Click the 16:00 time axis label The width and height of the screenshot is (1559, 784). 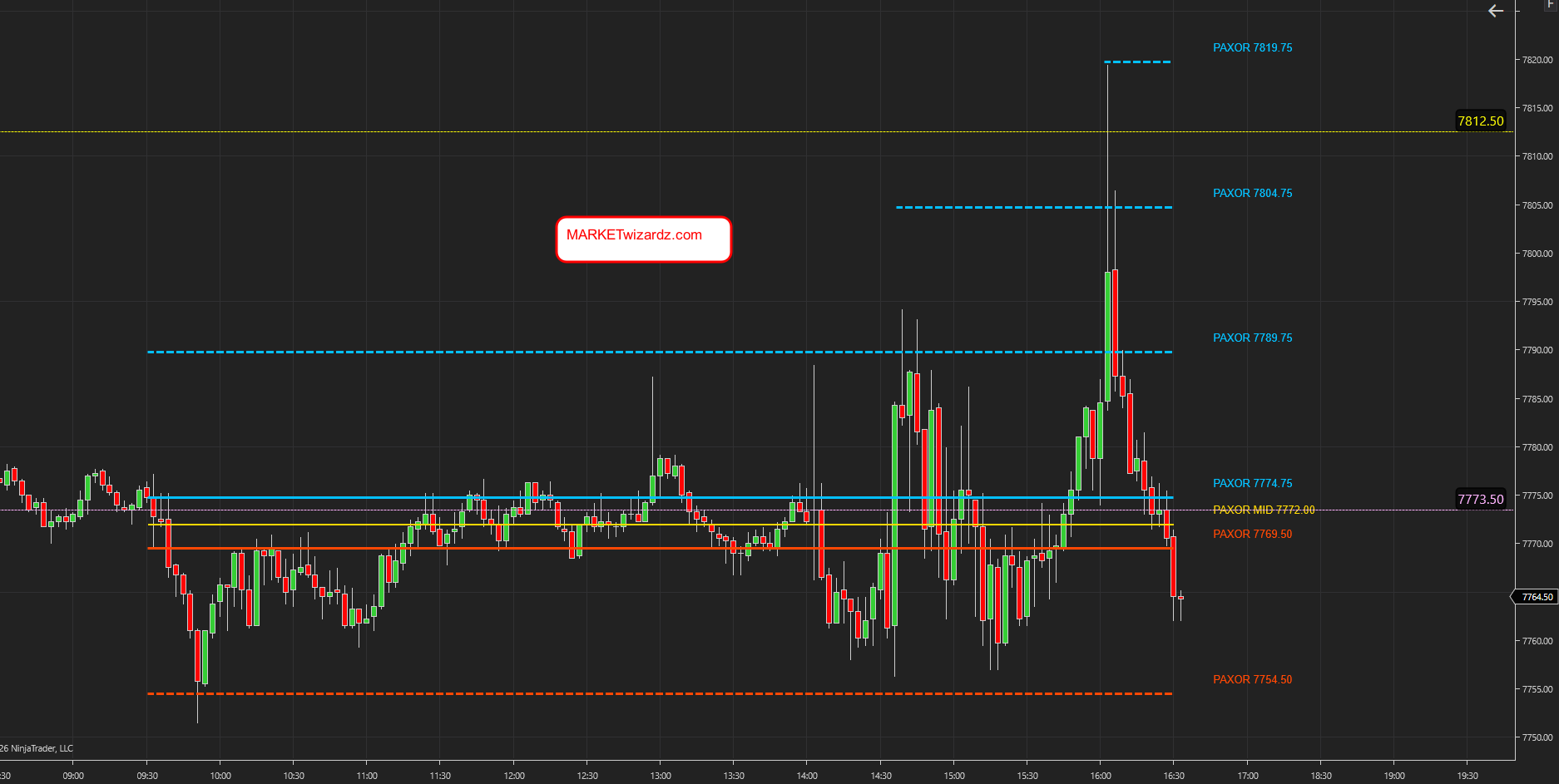(1101, 776)
